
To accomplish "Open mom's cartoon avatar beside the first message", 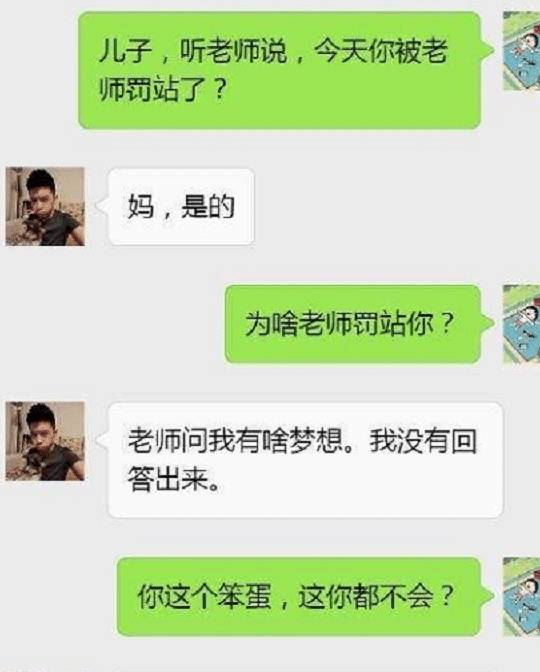I will [x=521, y=51].
